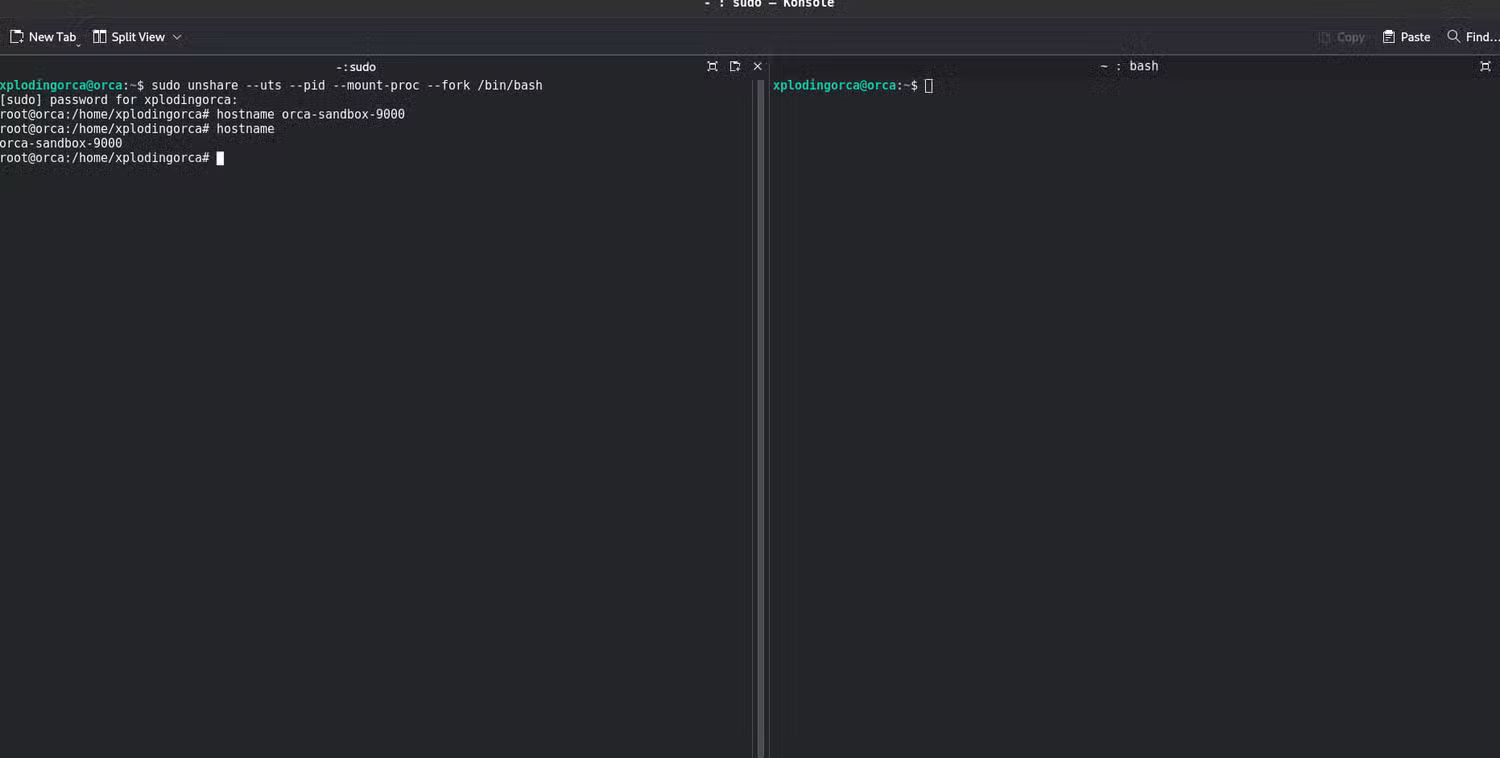
Task: Click the '~ : bash' pane title
Action: pyautogui.click(x=1129, y=66)
